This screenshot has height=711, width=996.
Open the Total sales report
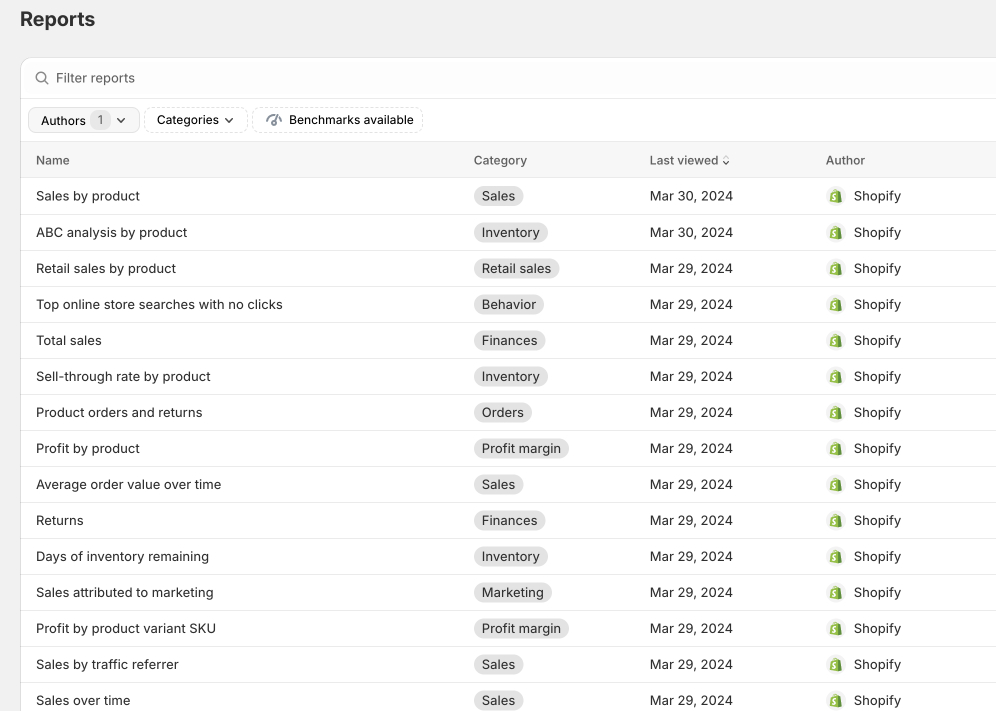[x=69, y=341]
